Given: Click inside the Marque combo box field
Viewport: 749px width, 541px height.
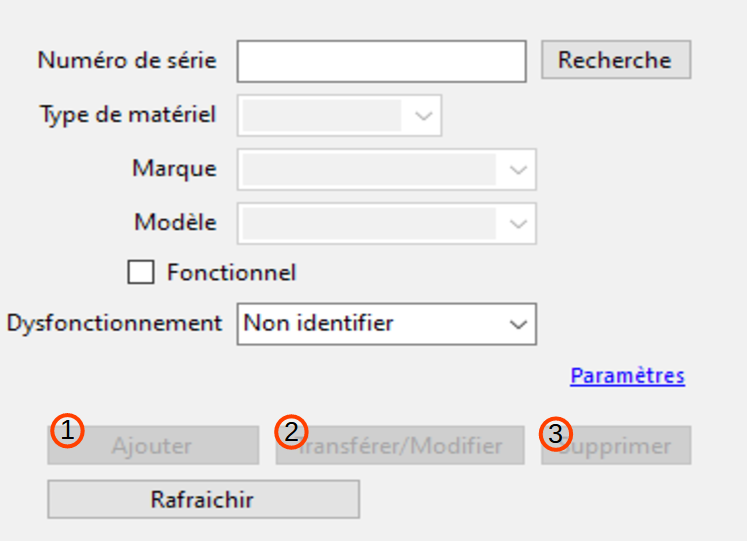Looking at the screenshot, I should [x=386, y=170].
